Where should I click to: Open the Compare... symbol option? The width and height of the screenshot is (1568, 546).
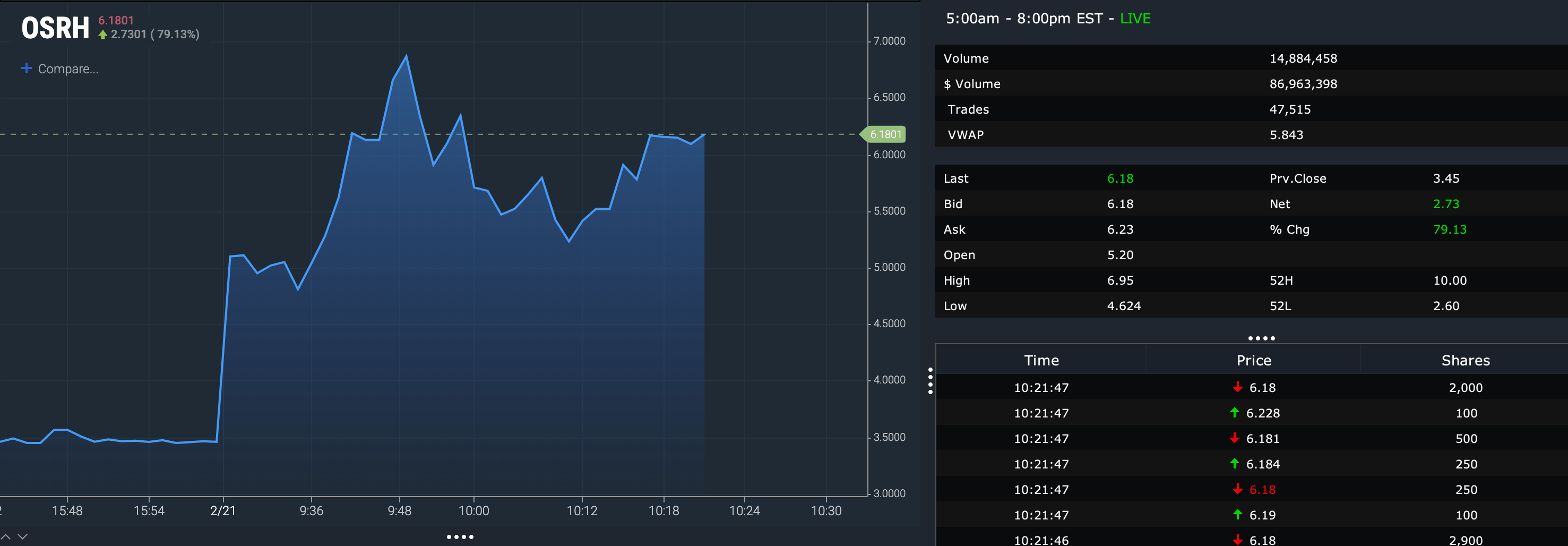coord(67,69)
